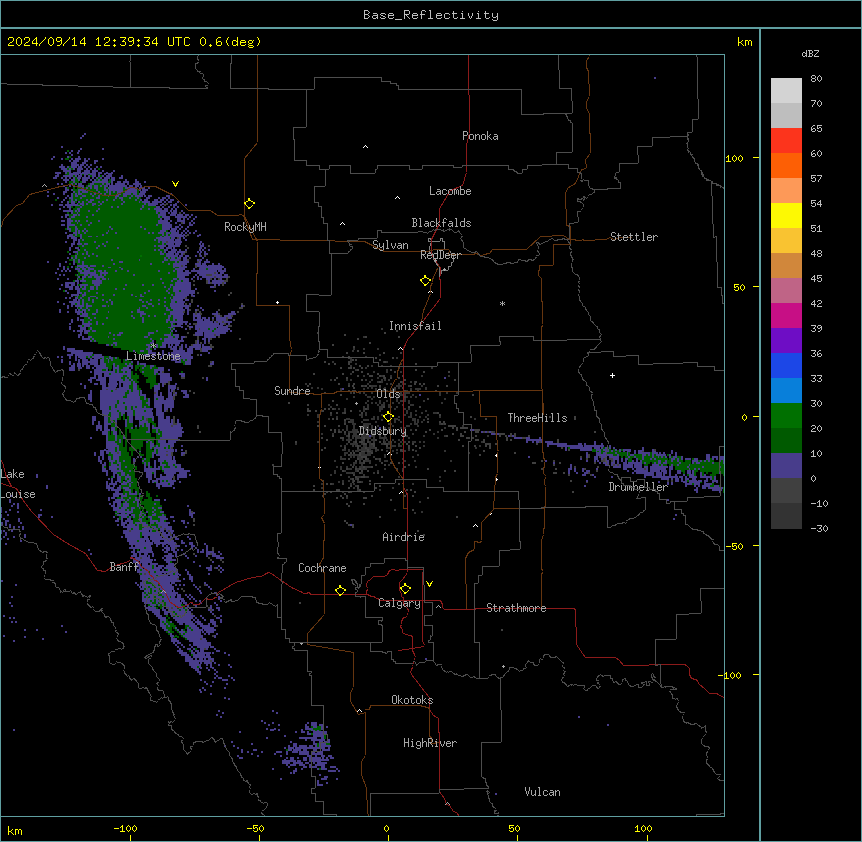The height and width of the screenshot is (842, 862).
Task: Click the ThreeHills town label
Action: (537, 418)
